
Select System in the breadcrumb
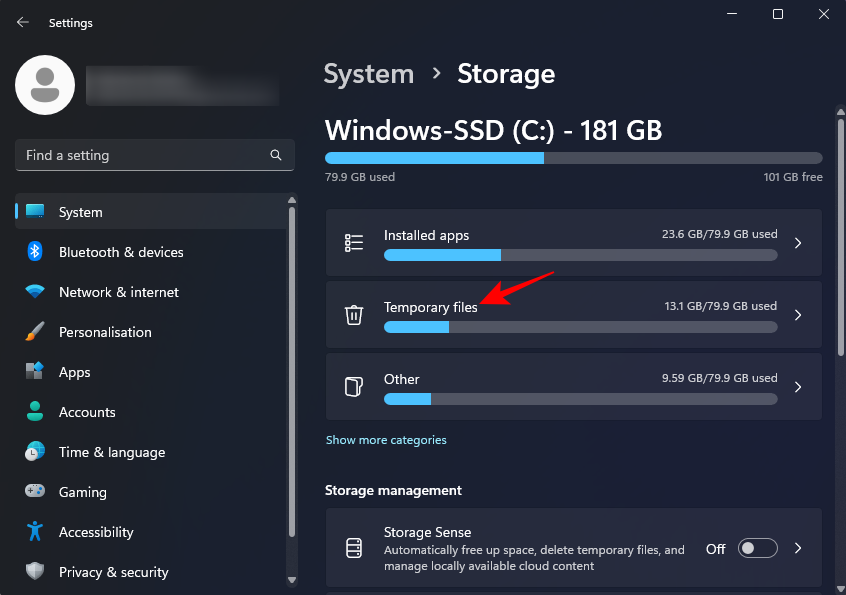[x=368, y=74]
